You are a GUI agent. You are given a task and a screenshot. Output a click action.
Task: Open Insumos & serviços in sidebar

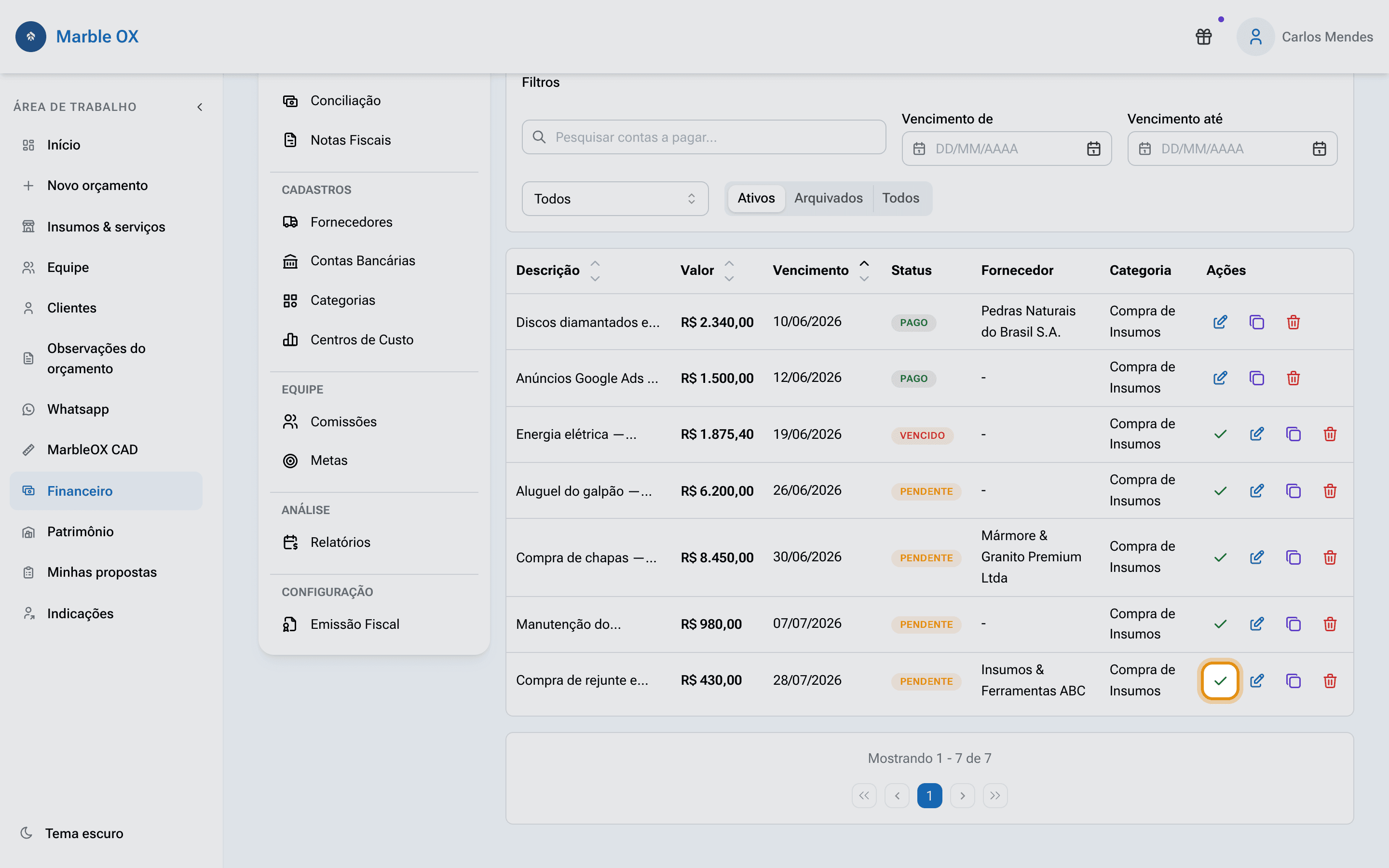point(106,227)
